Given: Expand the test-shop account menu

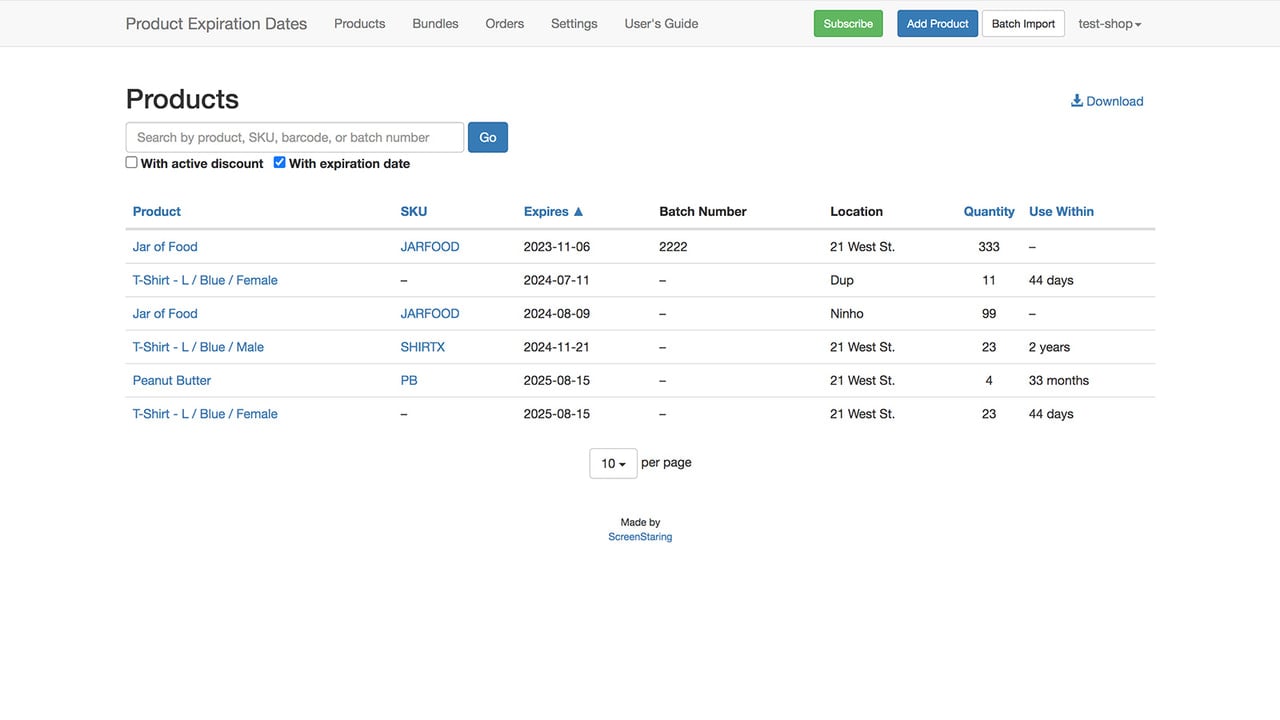Looking at the screenshot, I should tap(1110, 23).
